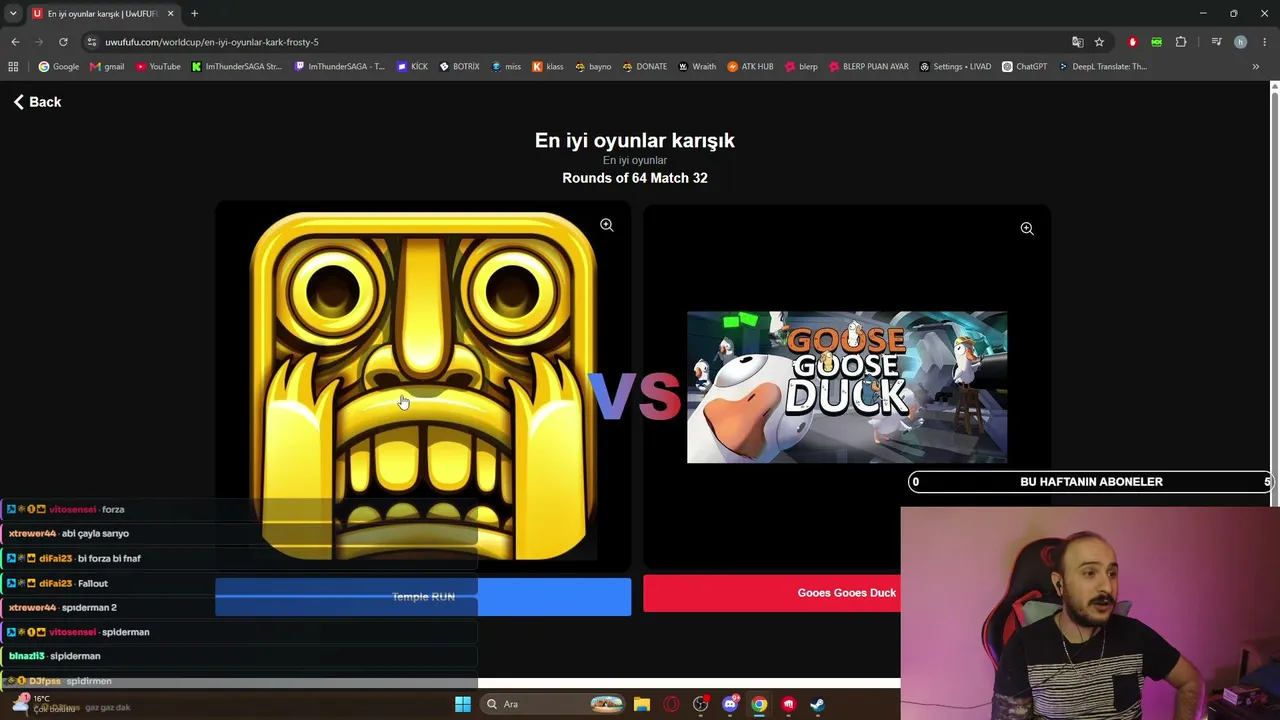The image size is (1280, 720).
Task: Open OBS Studio from the taskbar
Action: pyautogui.click(x=701, y=704)
